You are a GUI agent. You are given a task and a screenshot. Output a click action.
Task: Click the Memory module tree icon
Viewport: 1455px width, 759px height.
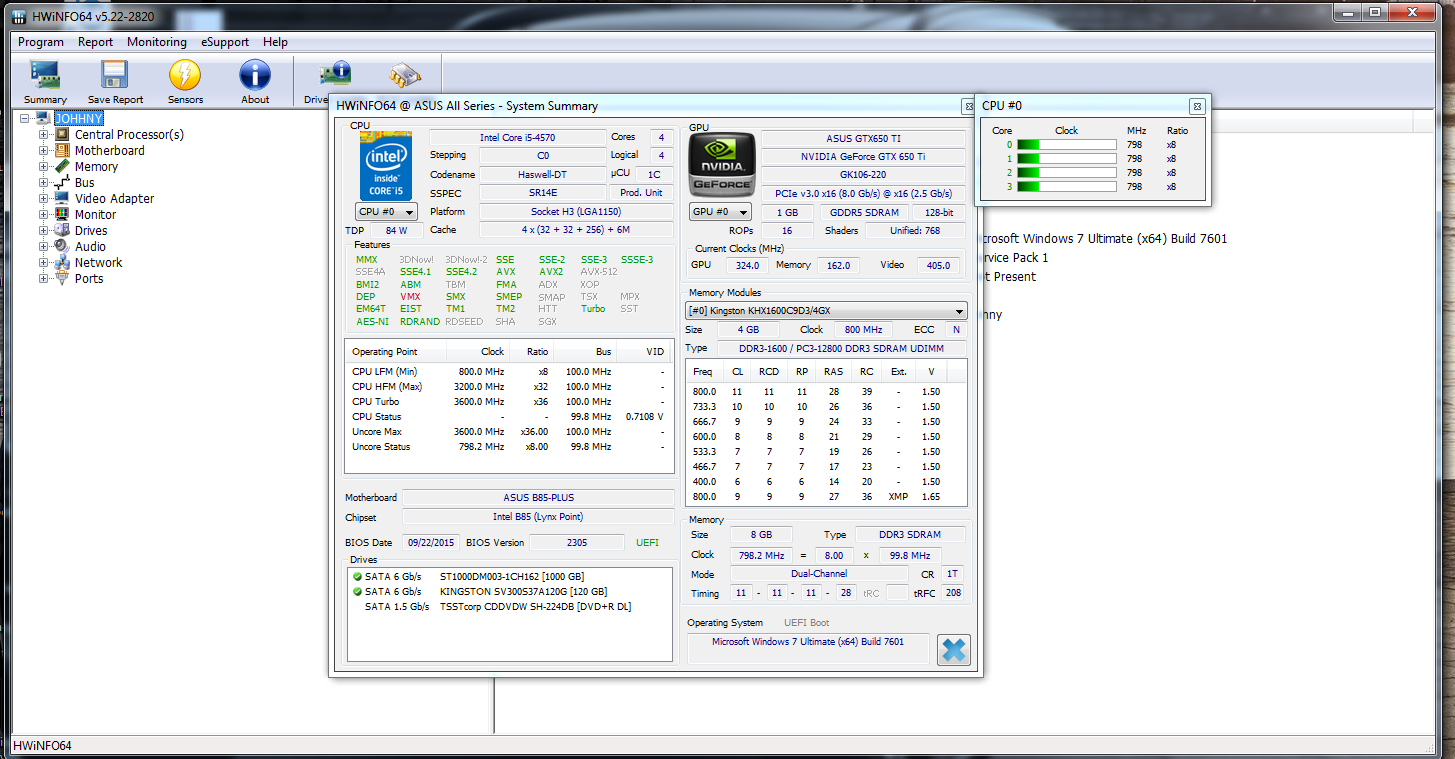pyautogui.click(x=62, y=166)
